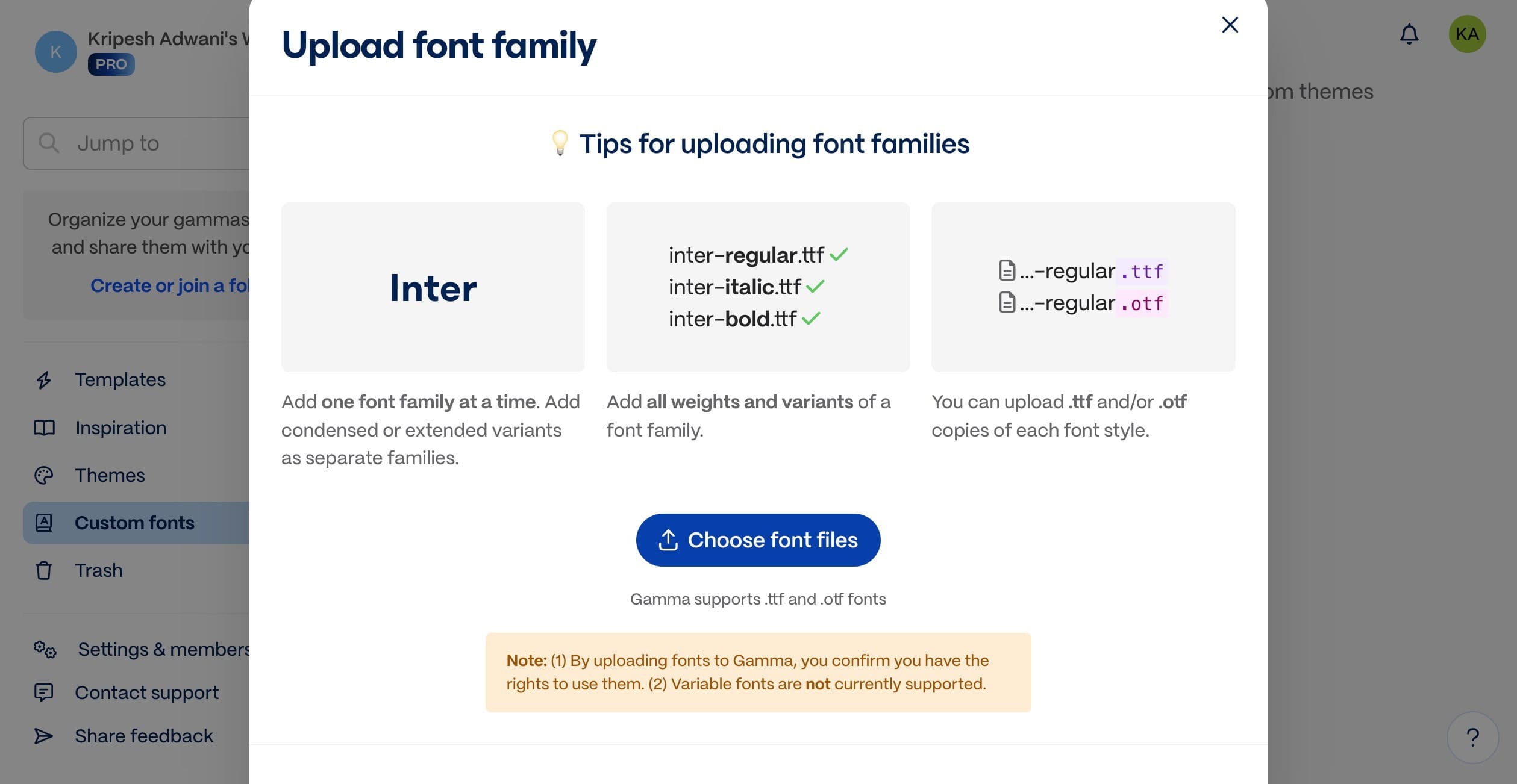This screenshot has width=1517, height=784.
Task: Navigate to the Custom fonts section
Action: [x=134, y=523]
